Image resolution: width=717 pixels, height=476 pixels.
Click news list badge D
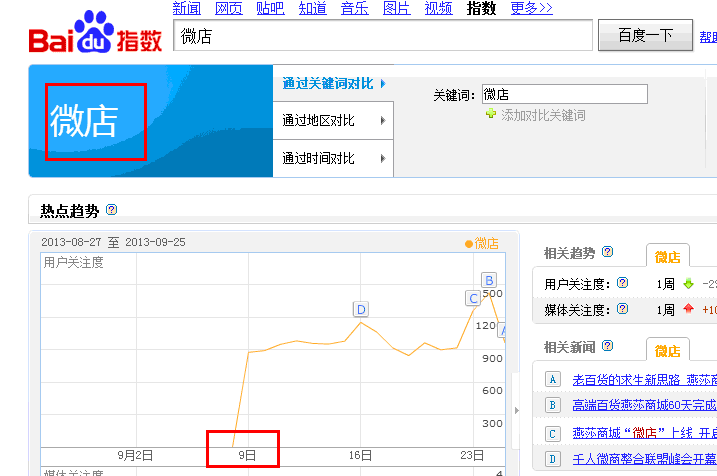(553, 459)
